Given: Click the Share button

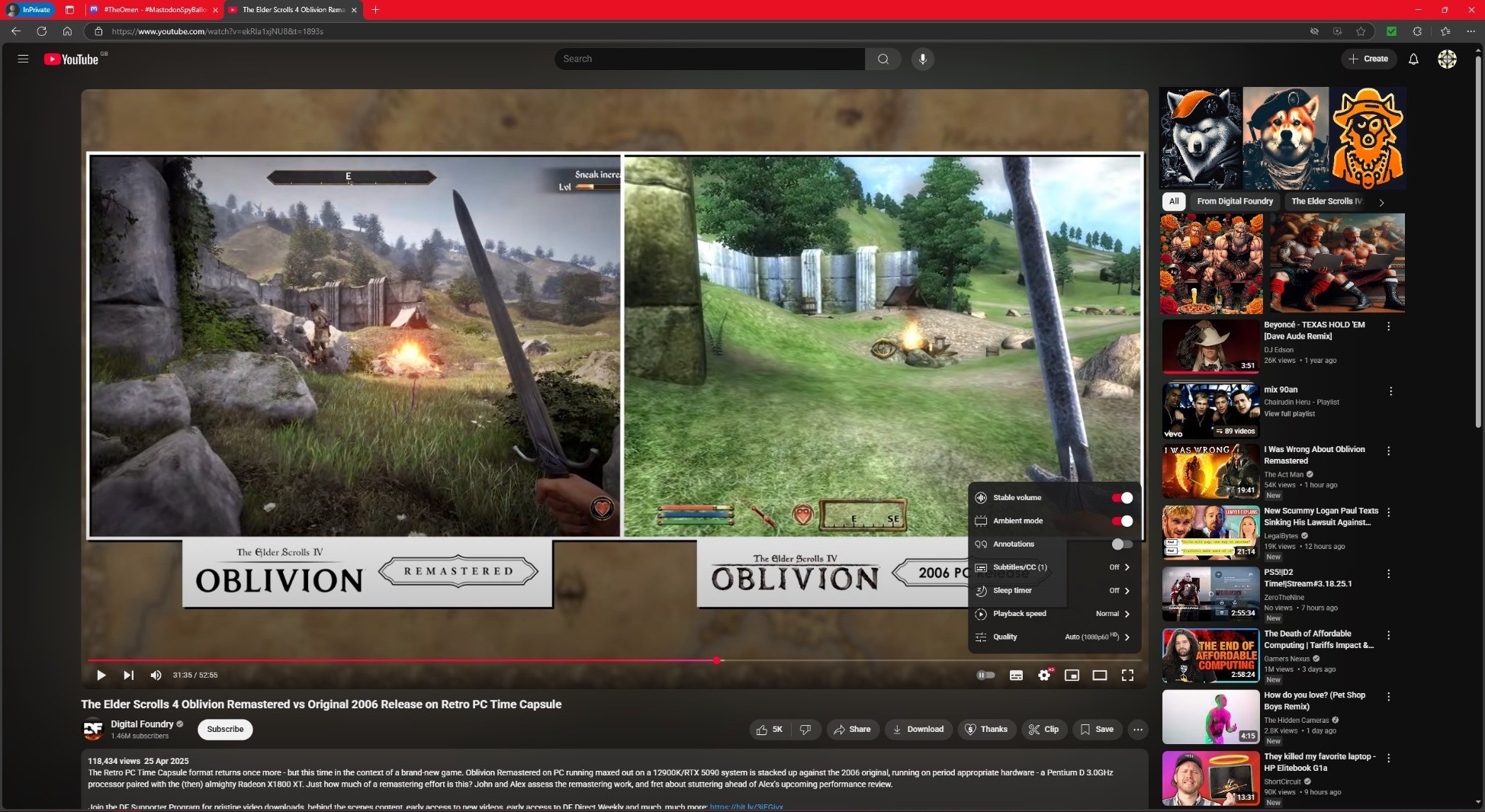Looking at the screenshot, I should click(x=852, y=730).
